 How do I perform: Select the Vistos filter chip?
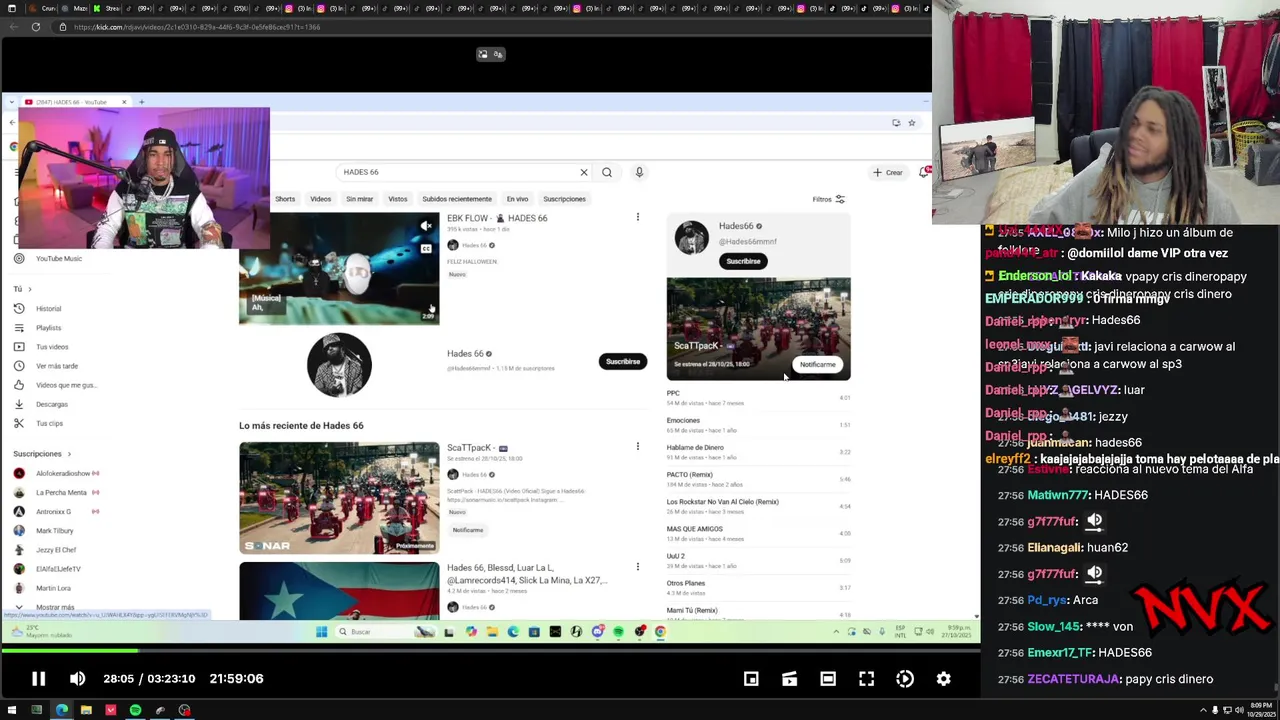(x=398, y=199)
